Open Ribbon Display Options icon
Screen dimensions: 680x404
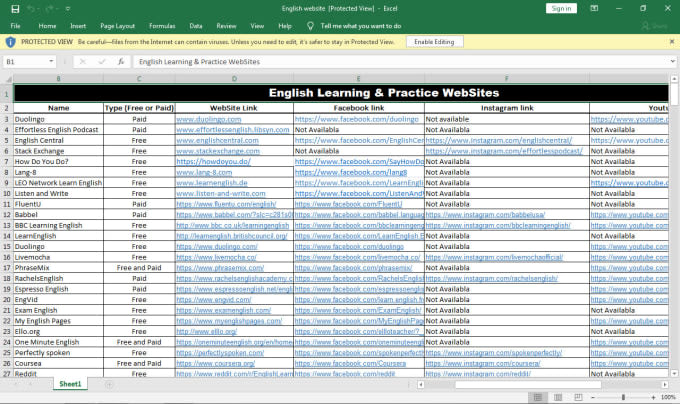[594, 8]
